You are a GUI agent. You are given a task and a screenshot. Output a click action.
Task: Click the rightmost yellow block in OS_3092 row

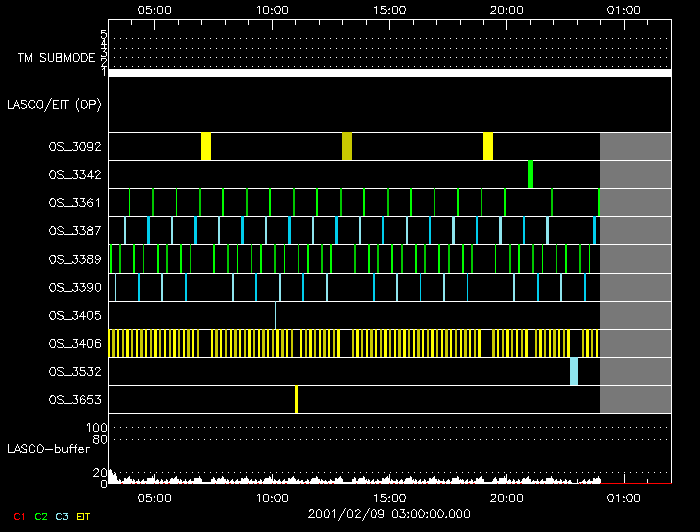point(488,146)
